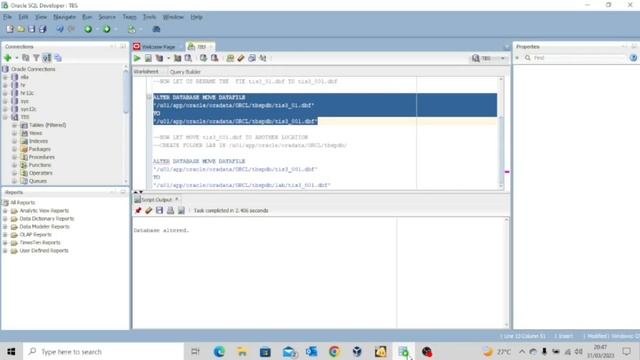640x360 pixels.
Task: Open the Tools menu
Action: click(149, 17)
